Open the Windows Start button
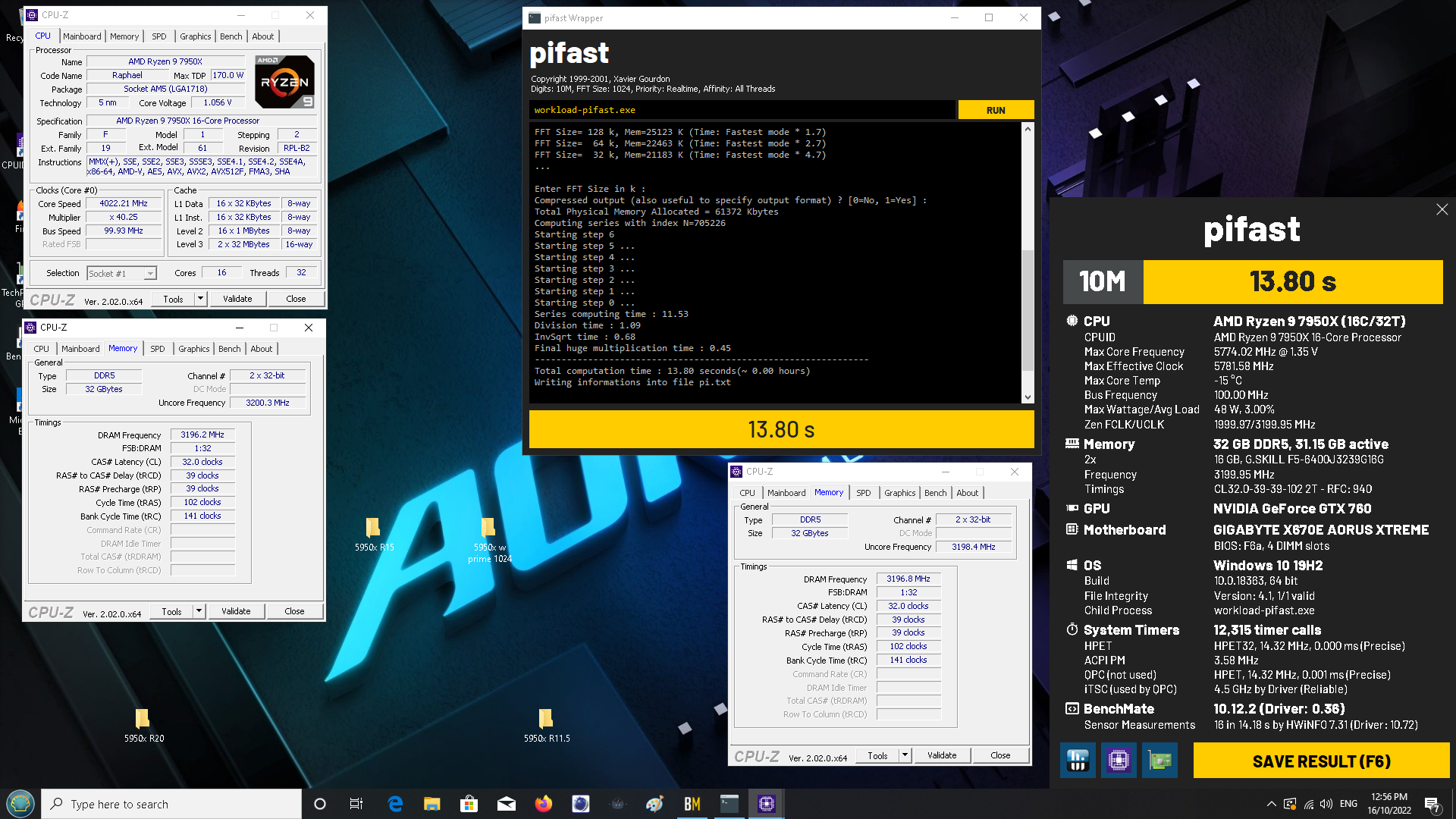 tap(20, 804)
